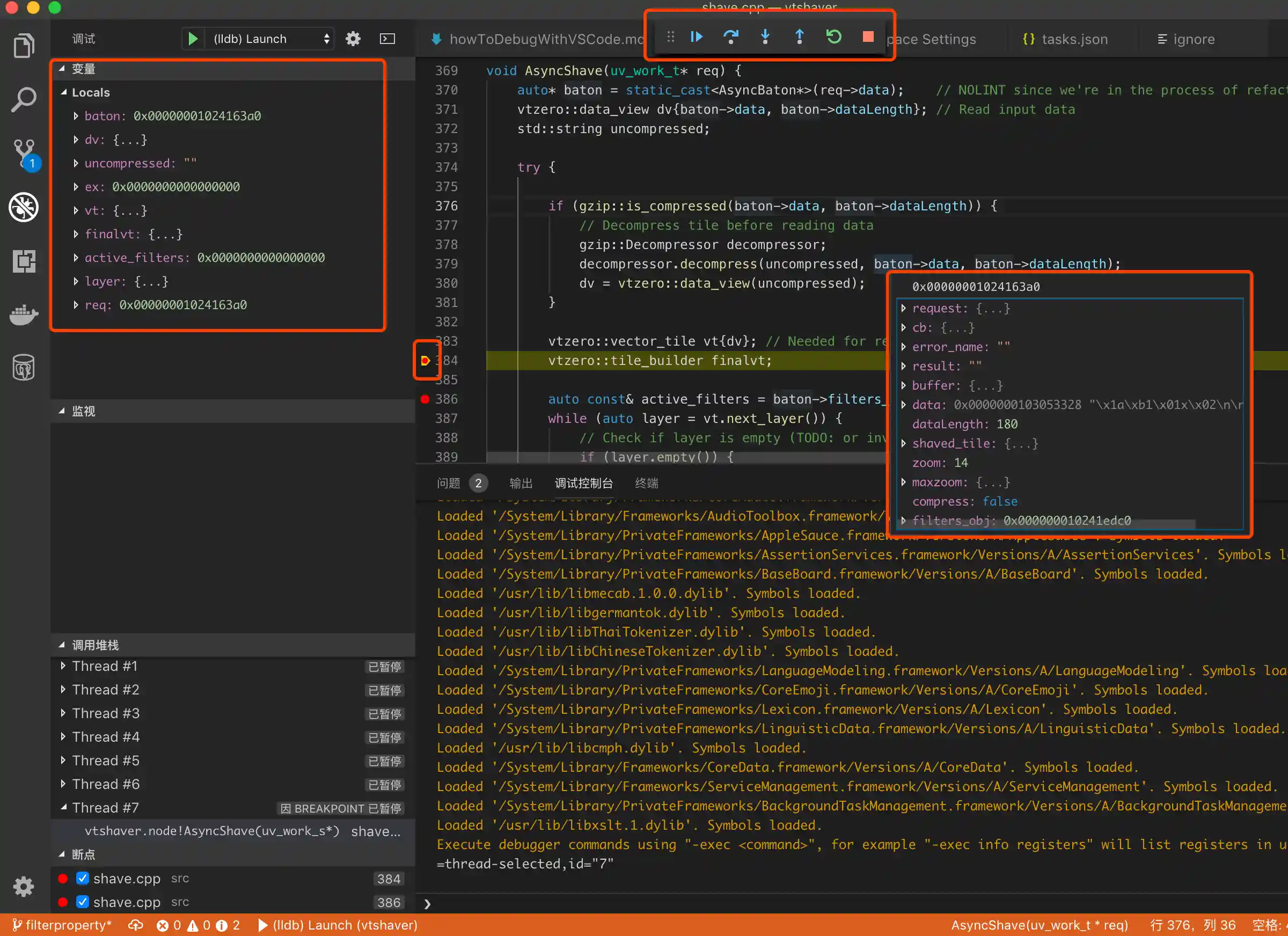This screenshot has height=936, width=1288.
Task: Click Step Into in the debug toolbar
Action: pyautogui.click(x=765, y=36)
